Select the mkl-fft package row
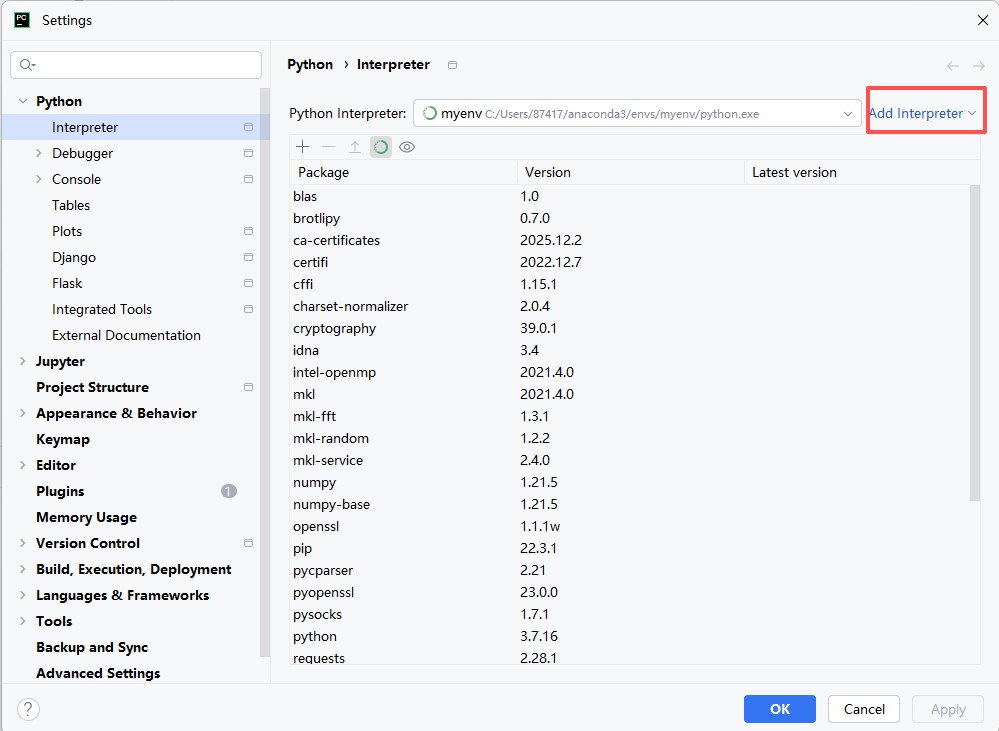The image size is (999, 731). click(629, 416)
